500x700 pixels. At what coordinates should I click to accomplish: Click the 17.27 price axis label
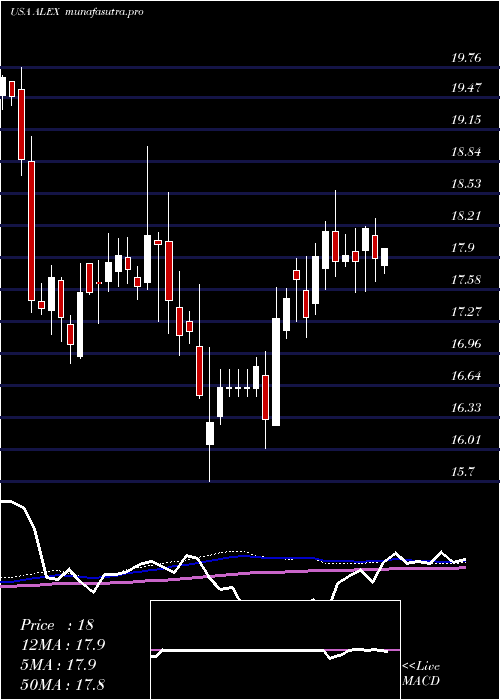pos(467,312)
